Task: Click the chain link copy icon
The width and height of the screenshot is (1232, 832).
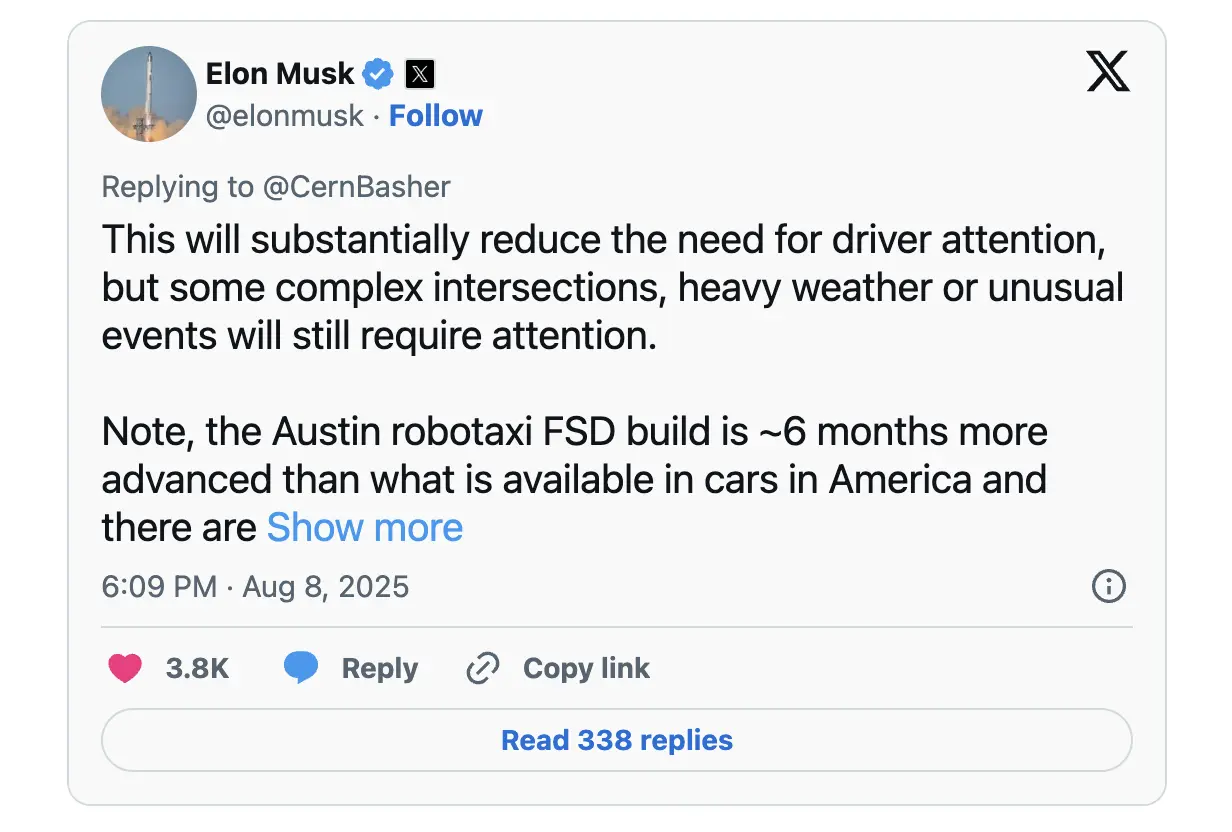Action: [x=483, y=668]
